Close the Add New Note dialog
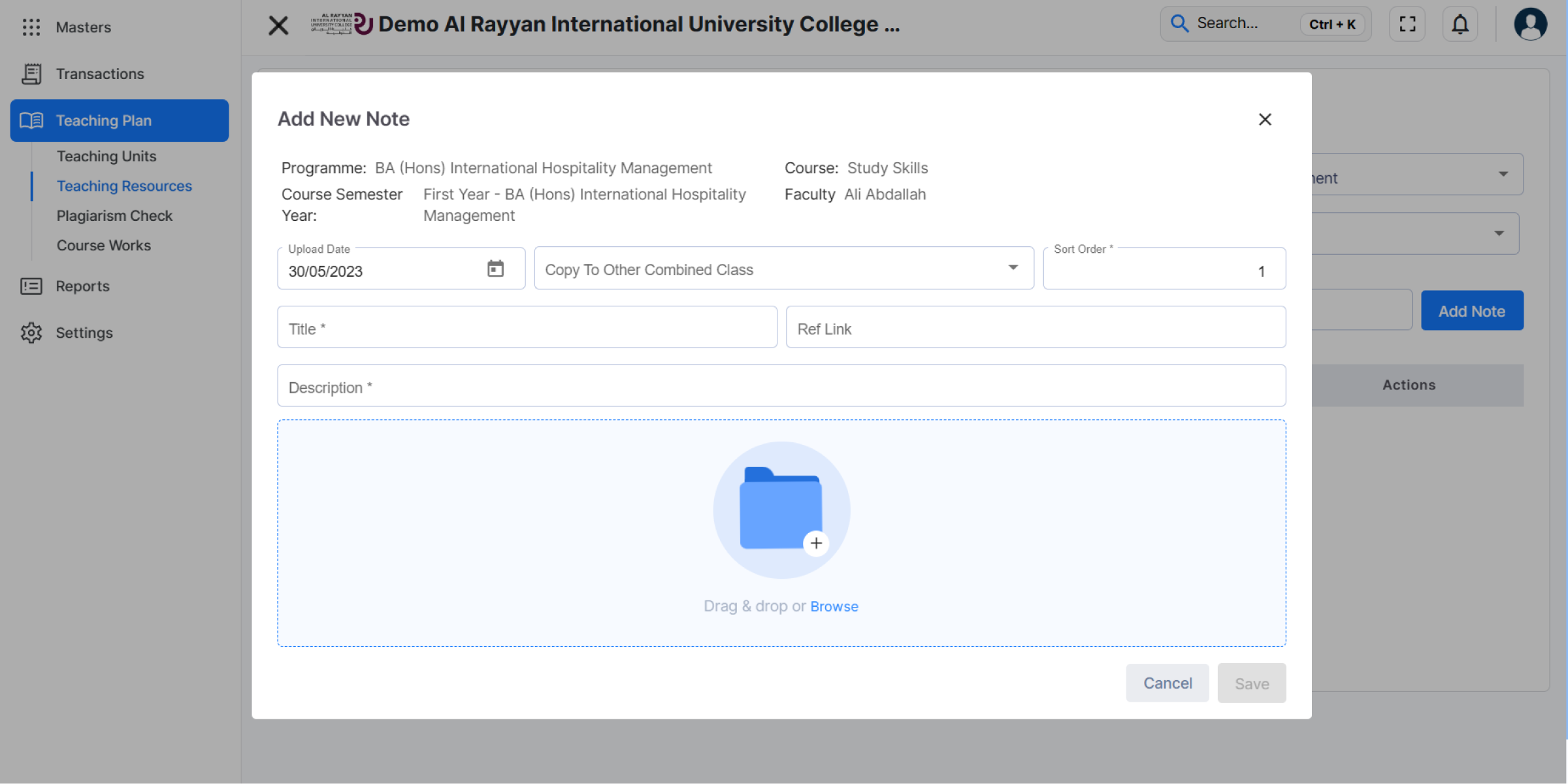 point(1265,120)
